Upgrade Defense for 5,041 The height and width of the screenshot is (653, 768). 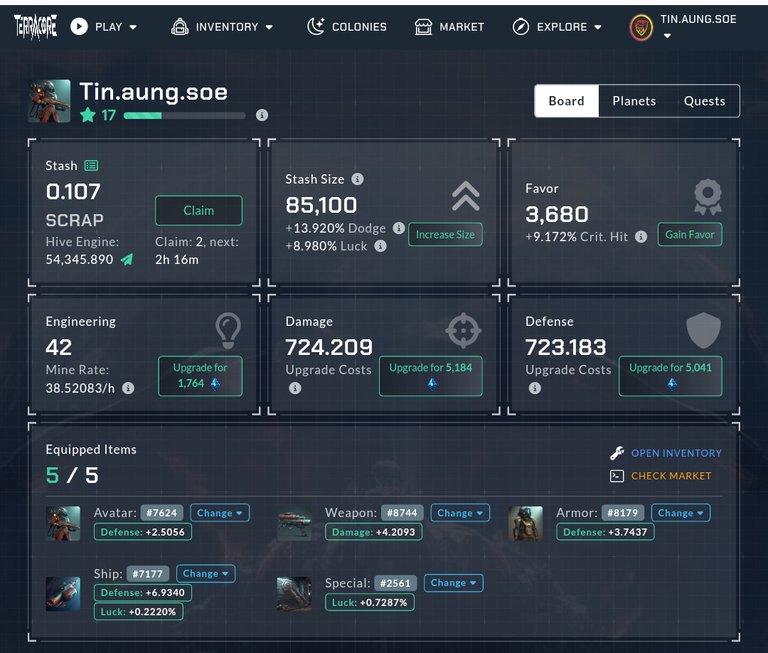pos(671,376)
